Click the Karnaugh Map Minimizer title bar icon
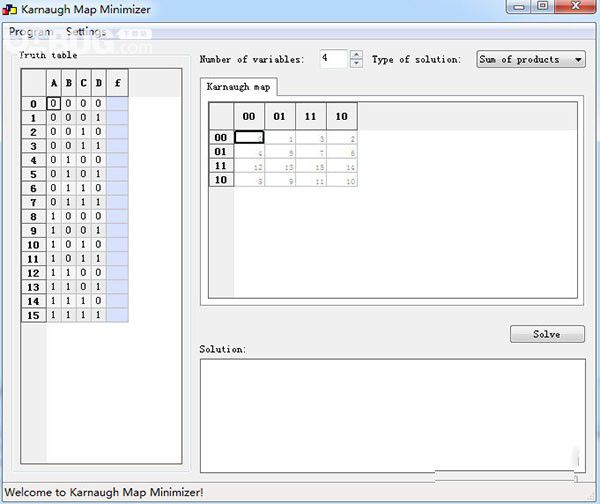This screenshot has height=504, width=600. (10, 9)
